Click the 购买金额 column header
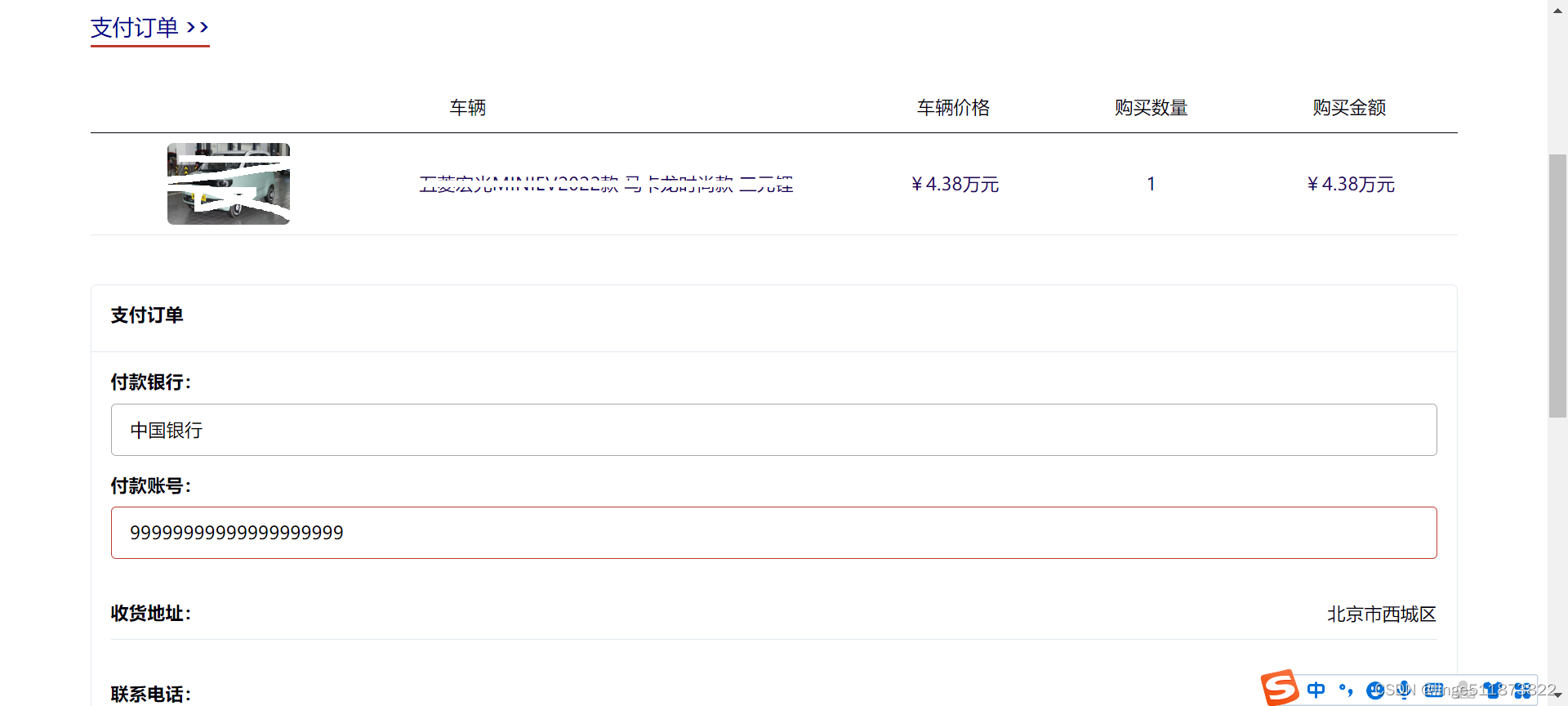Image resolution: width=1568 pixels, height=706 pixels. click(x=1349, y=108)
